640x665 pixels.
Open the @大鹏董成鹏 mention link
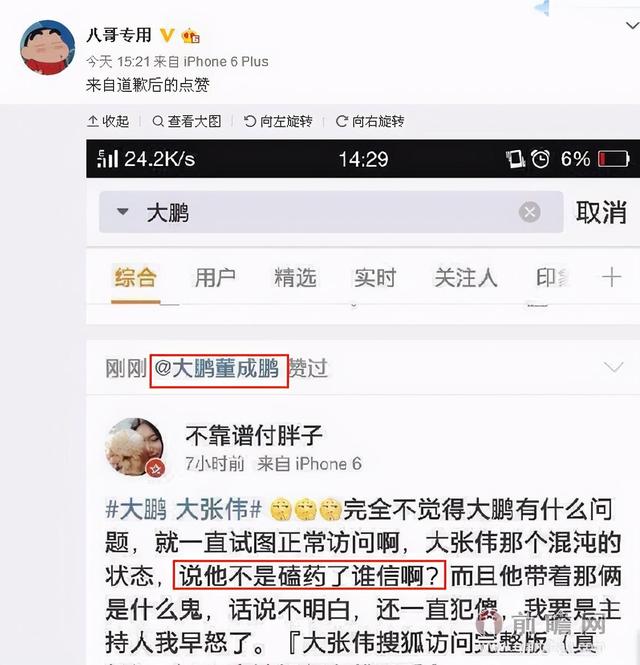click(x=217, y=368)
